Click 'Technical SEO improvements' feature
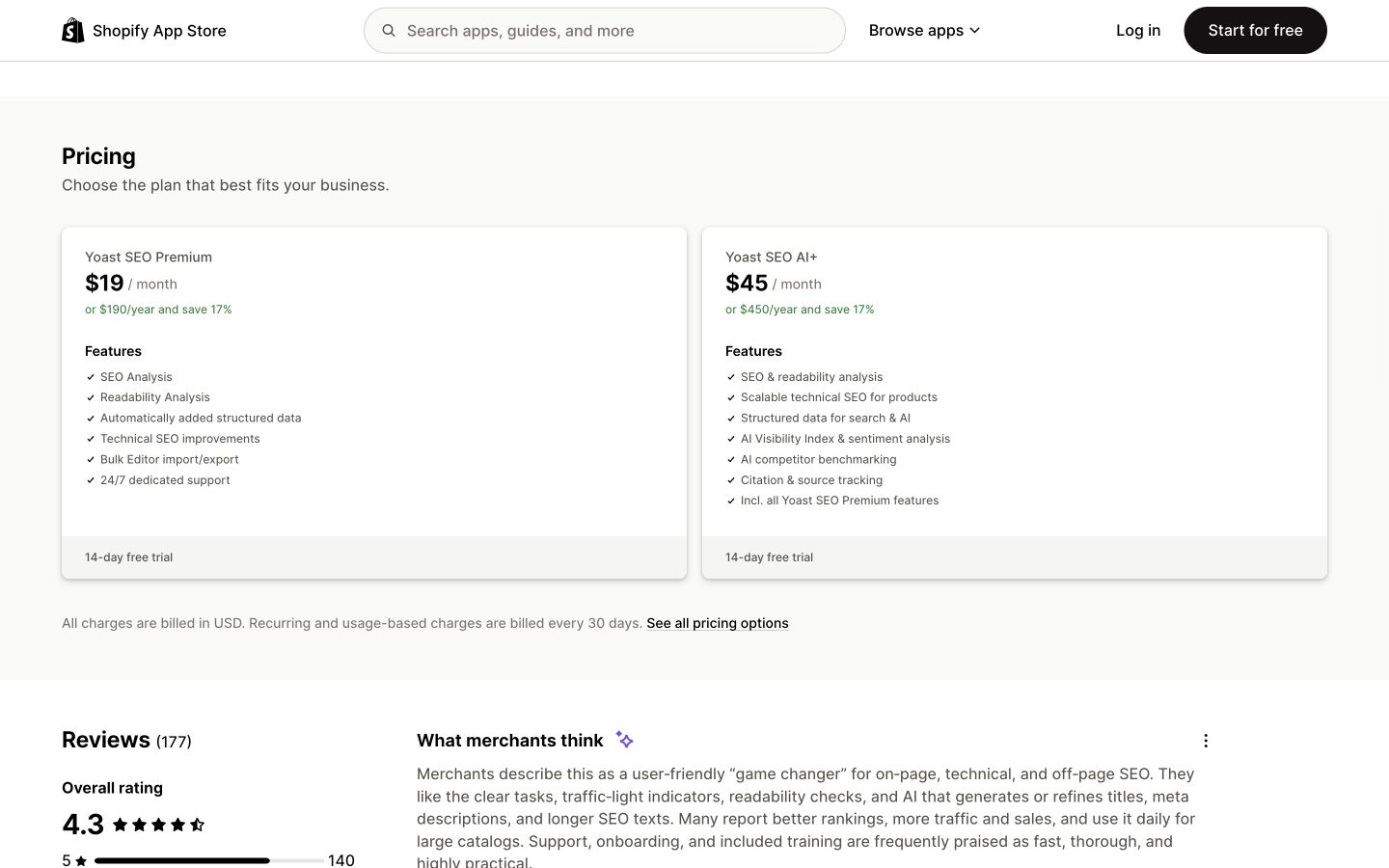1389x868 pixels. tap(180, 439)
